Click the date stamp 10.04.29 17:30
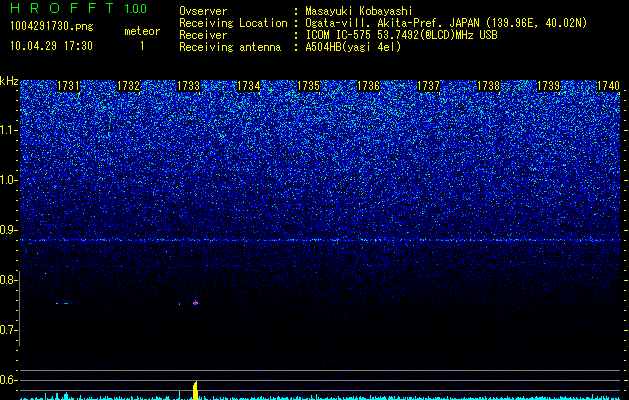Viewport: 629px width, 400px height. click(x=51, y=46)
